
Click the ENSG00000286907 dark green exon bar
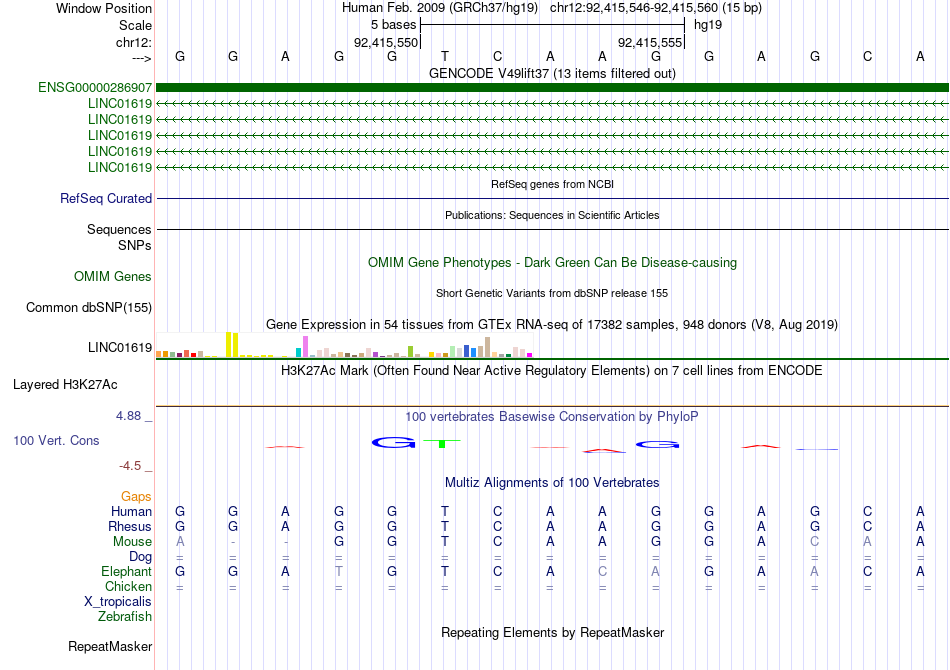[552, 87]
